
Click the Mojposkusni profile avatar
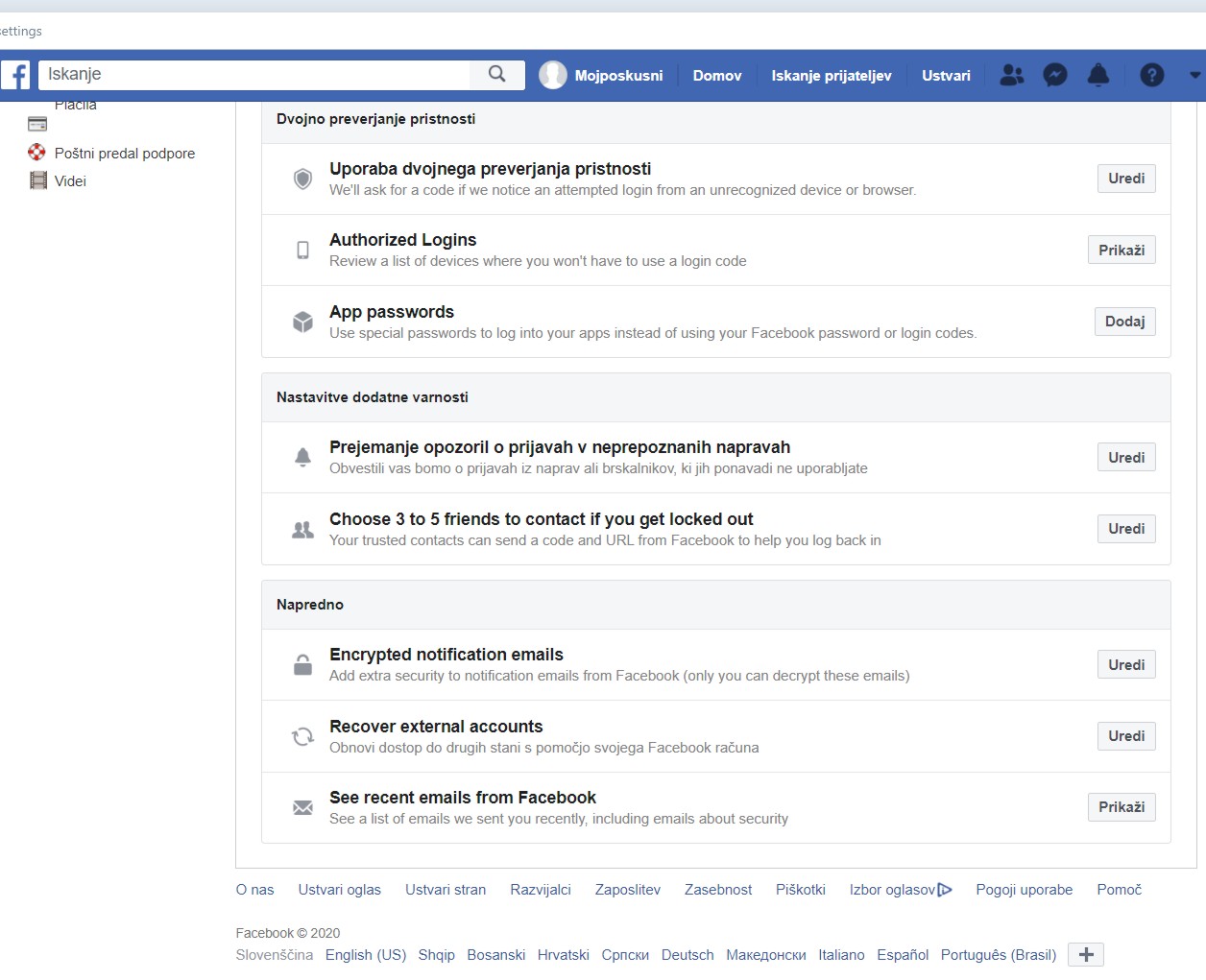tap(553, 75)
